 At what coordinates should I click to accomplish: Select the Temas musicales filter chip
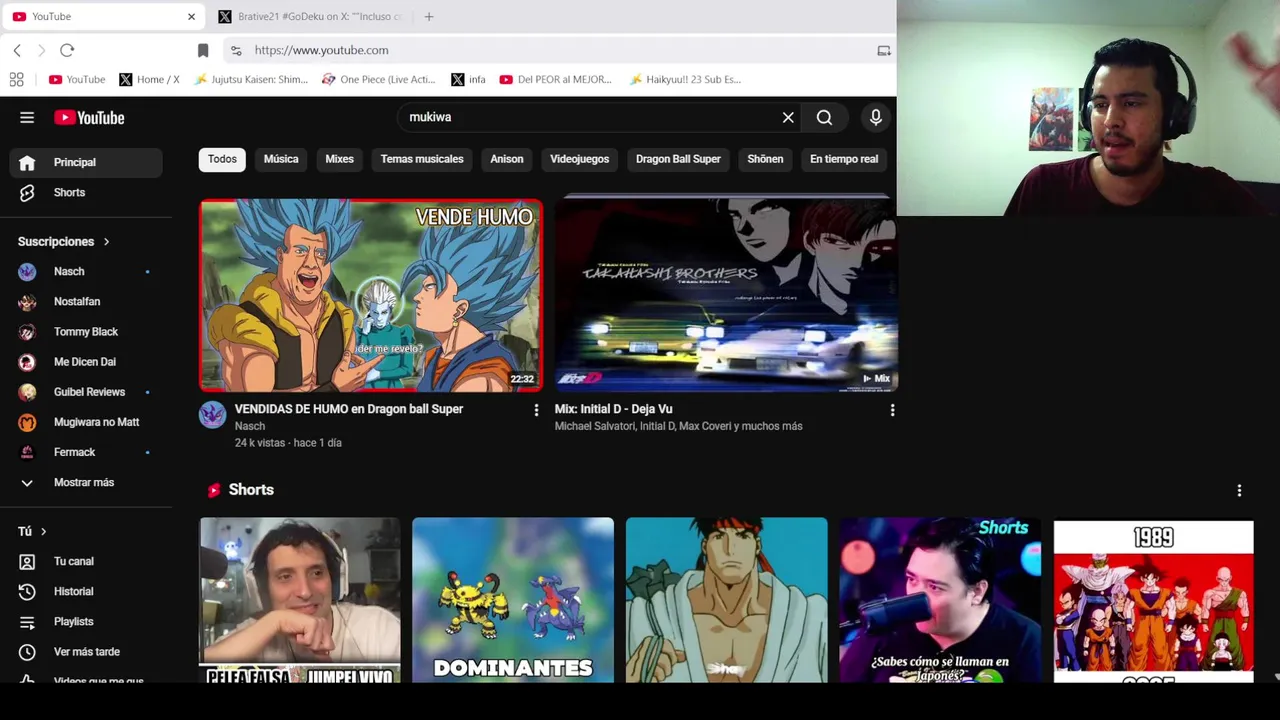(x=422, y=159)
